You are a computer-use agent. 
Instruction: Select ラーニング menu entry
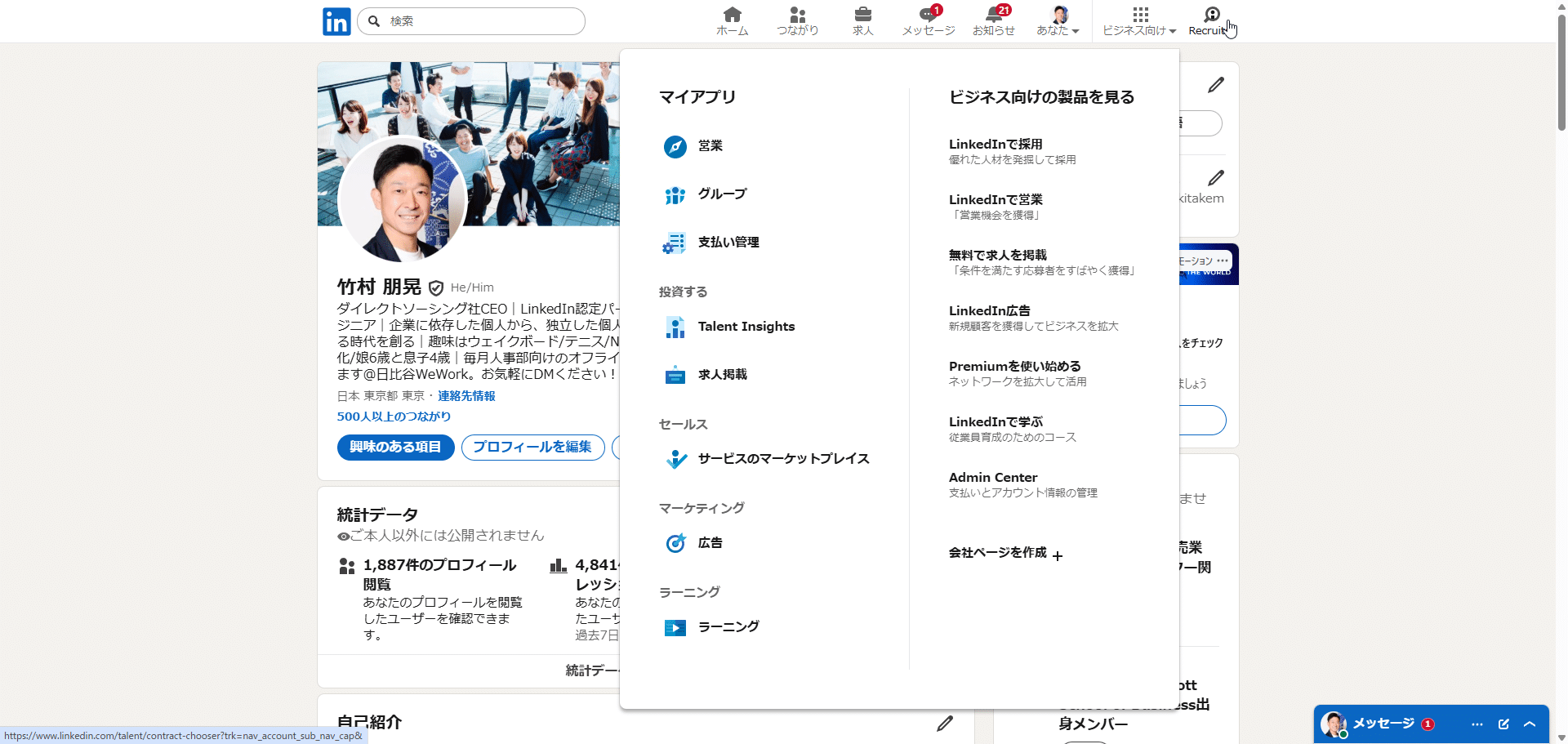(x=728, y=627)
